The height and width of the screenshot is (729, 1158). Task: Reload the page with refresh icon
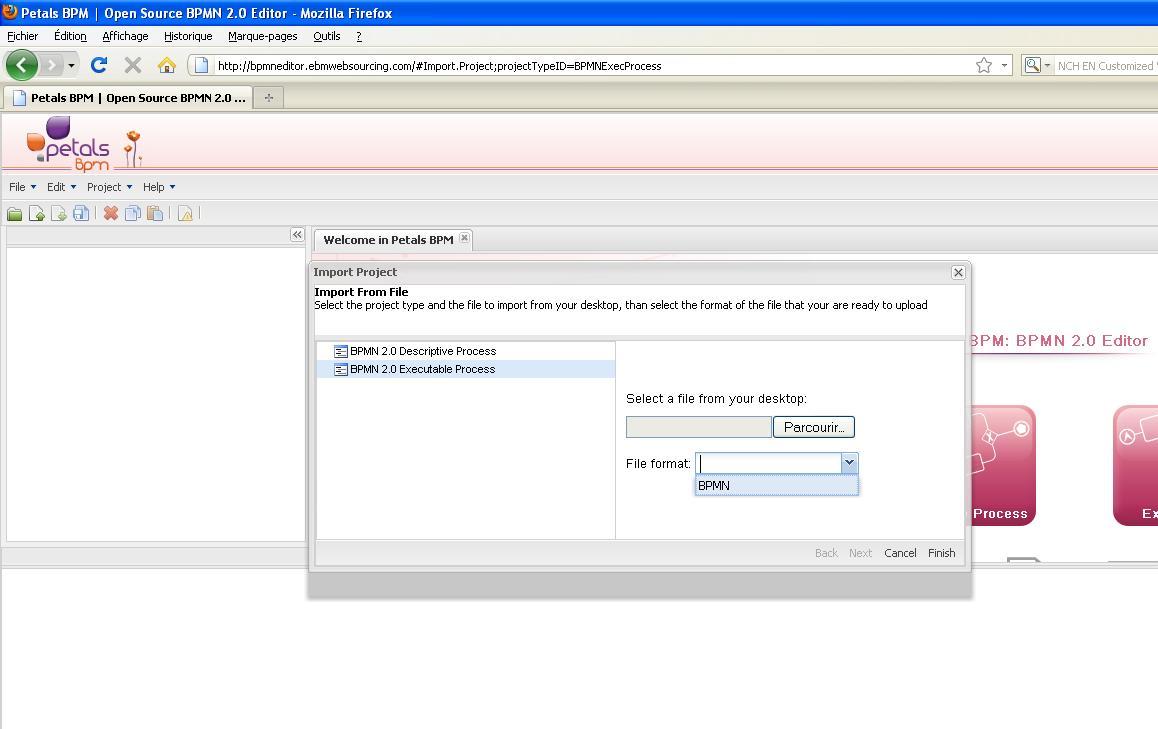99,65
